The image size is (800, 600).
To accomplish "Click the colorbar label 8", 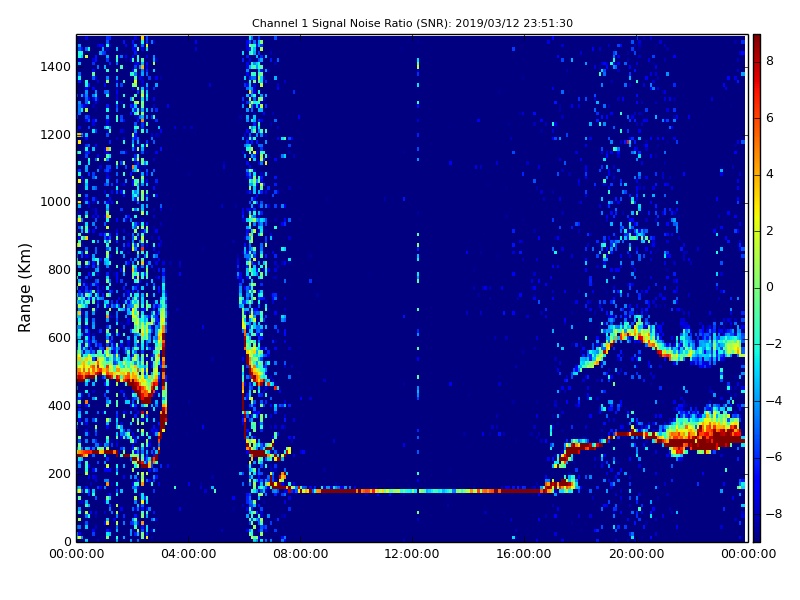I will [x=770, y=61].
